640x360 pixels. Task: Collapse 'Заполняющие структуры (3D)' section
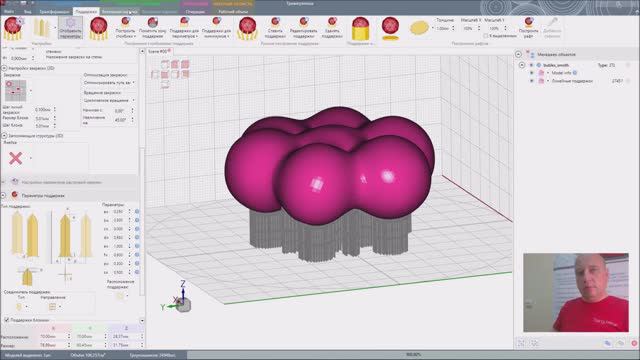pos(4,136)
